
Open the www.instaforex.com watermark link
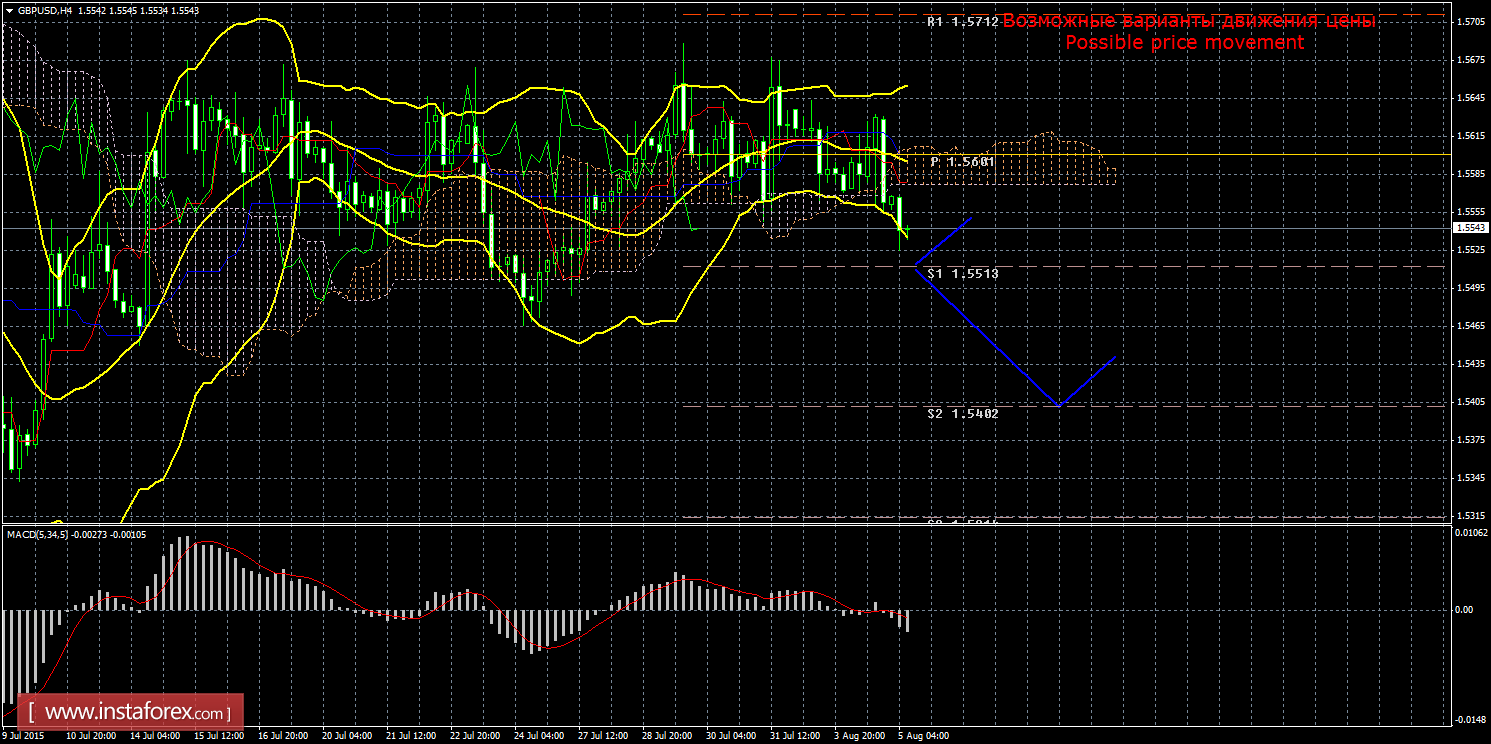(137, 713)
